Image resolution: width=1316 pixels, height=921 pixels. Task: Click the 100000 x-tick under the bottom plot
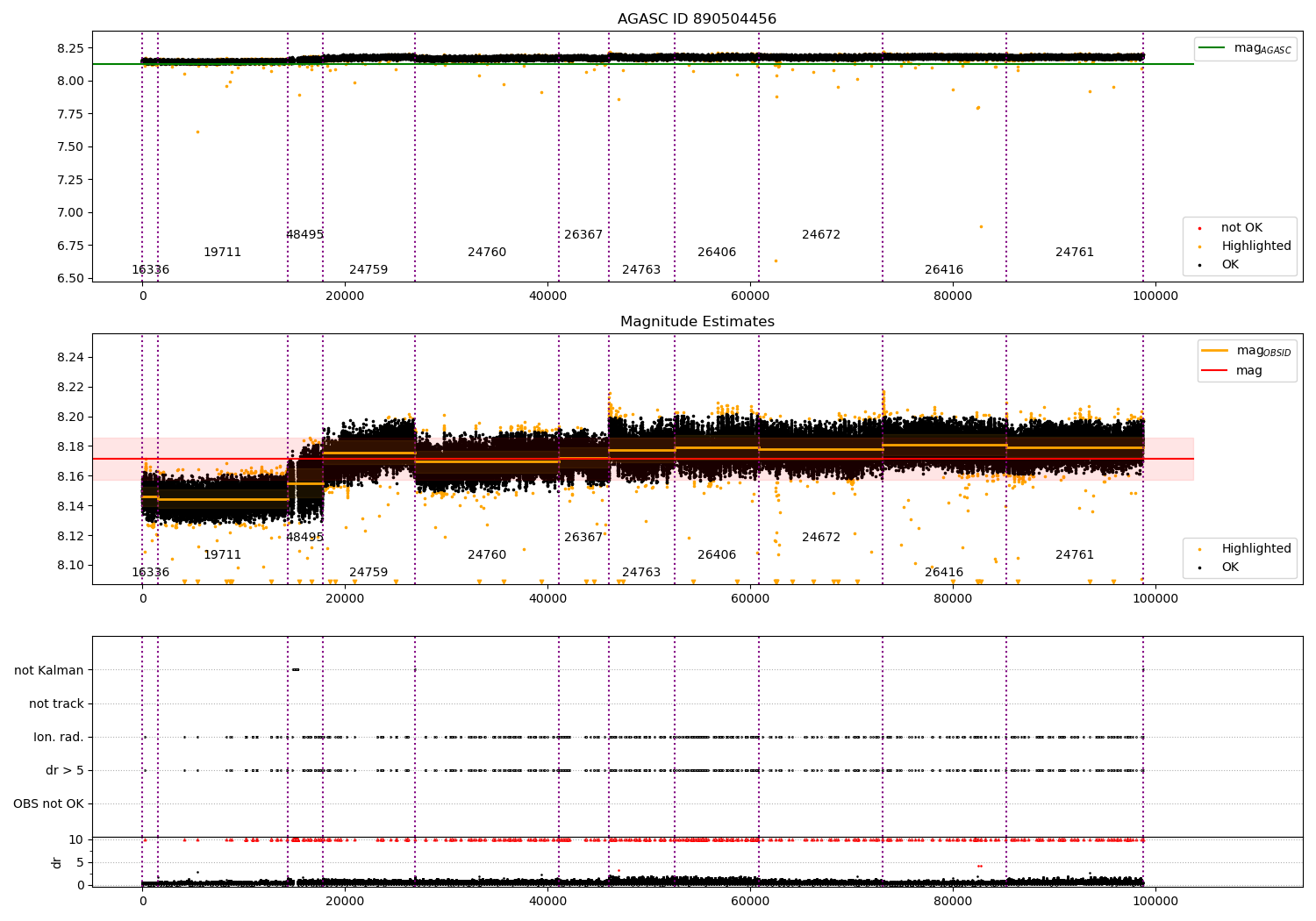(1155, 902)
